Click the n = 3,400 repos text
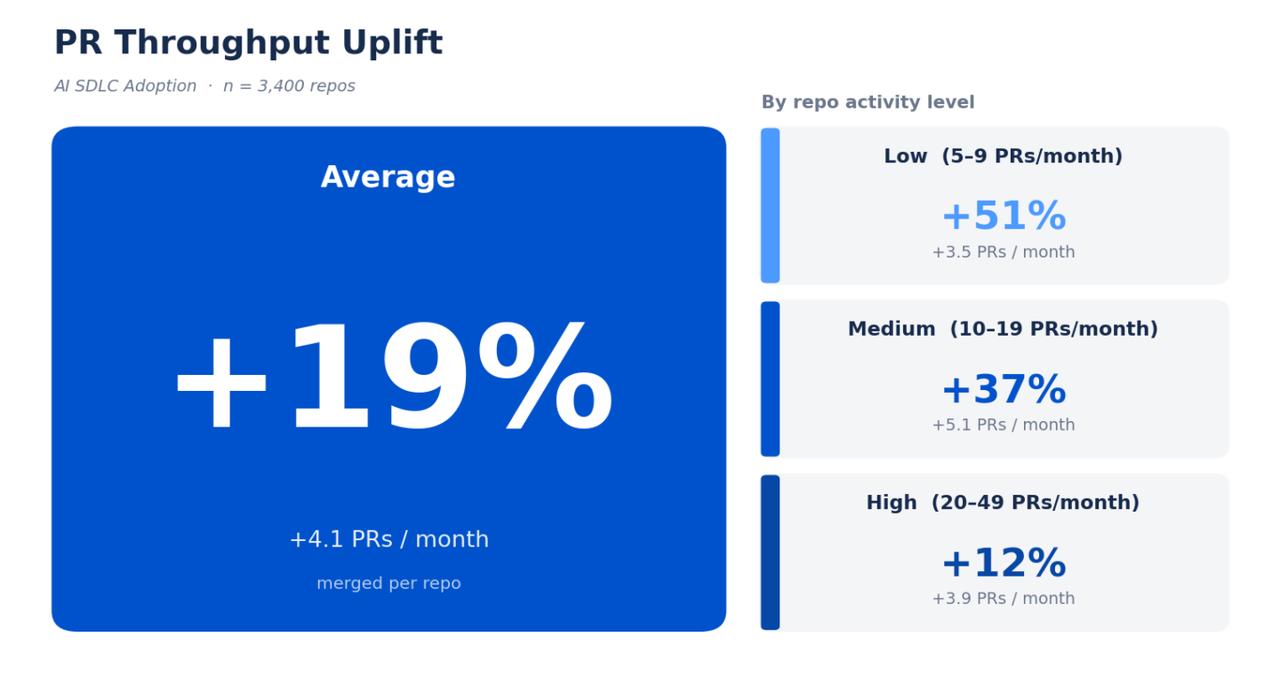 [289, 86]
